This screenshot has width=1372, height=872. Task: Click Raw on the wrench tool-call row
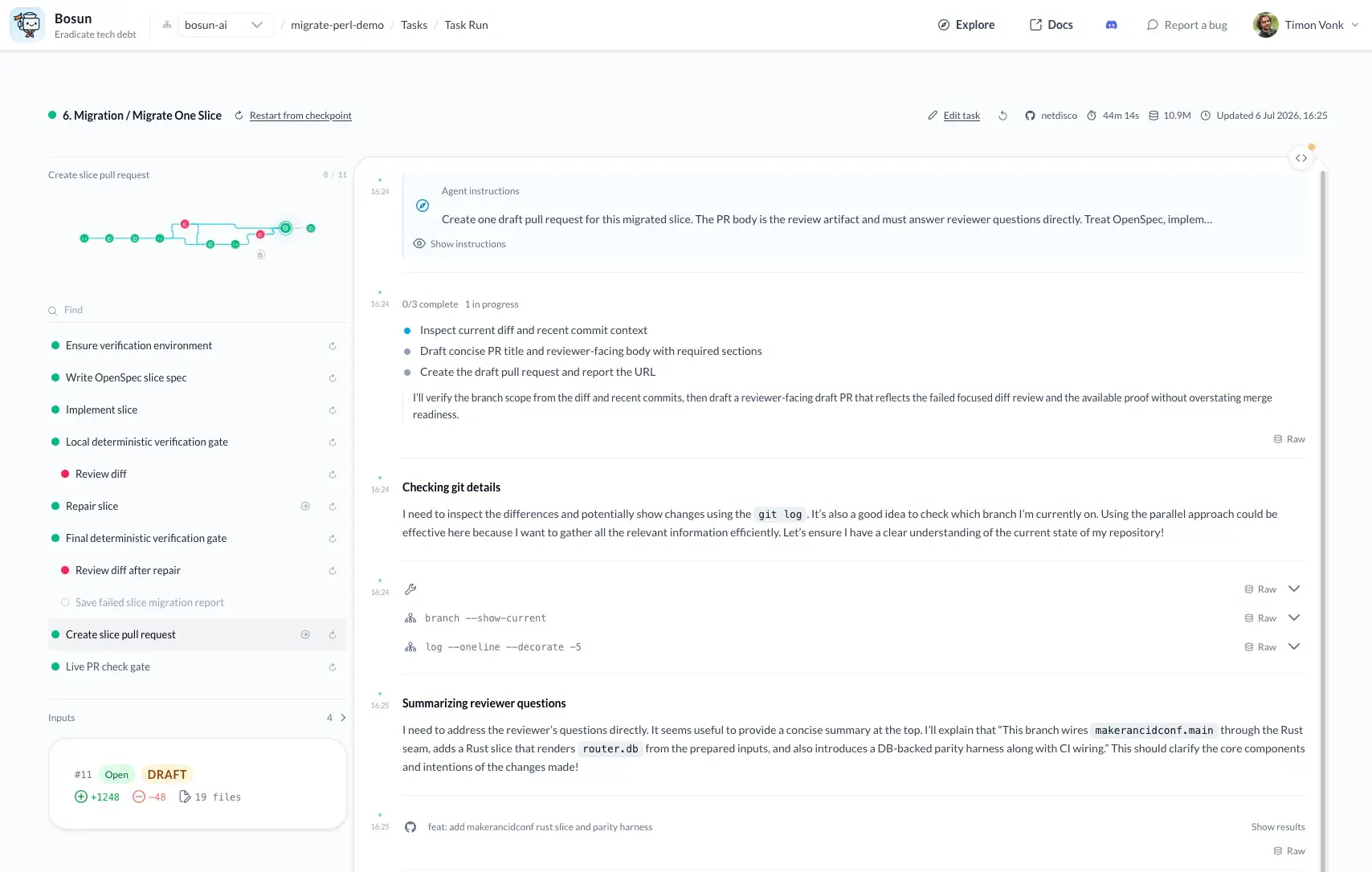pos(1260,589)
